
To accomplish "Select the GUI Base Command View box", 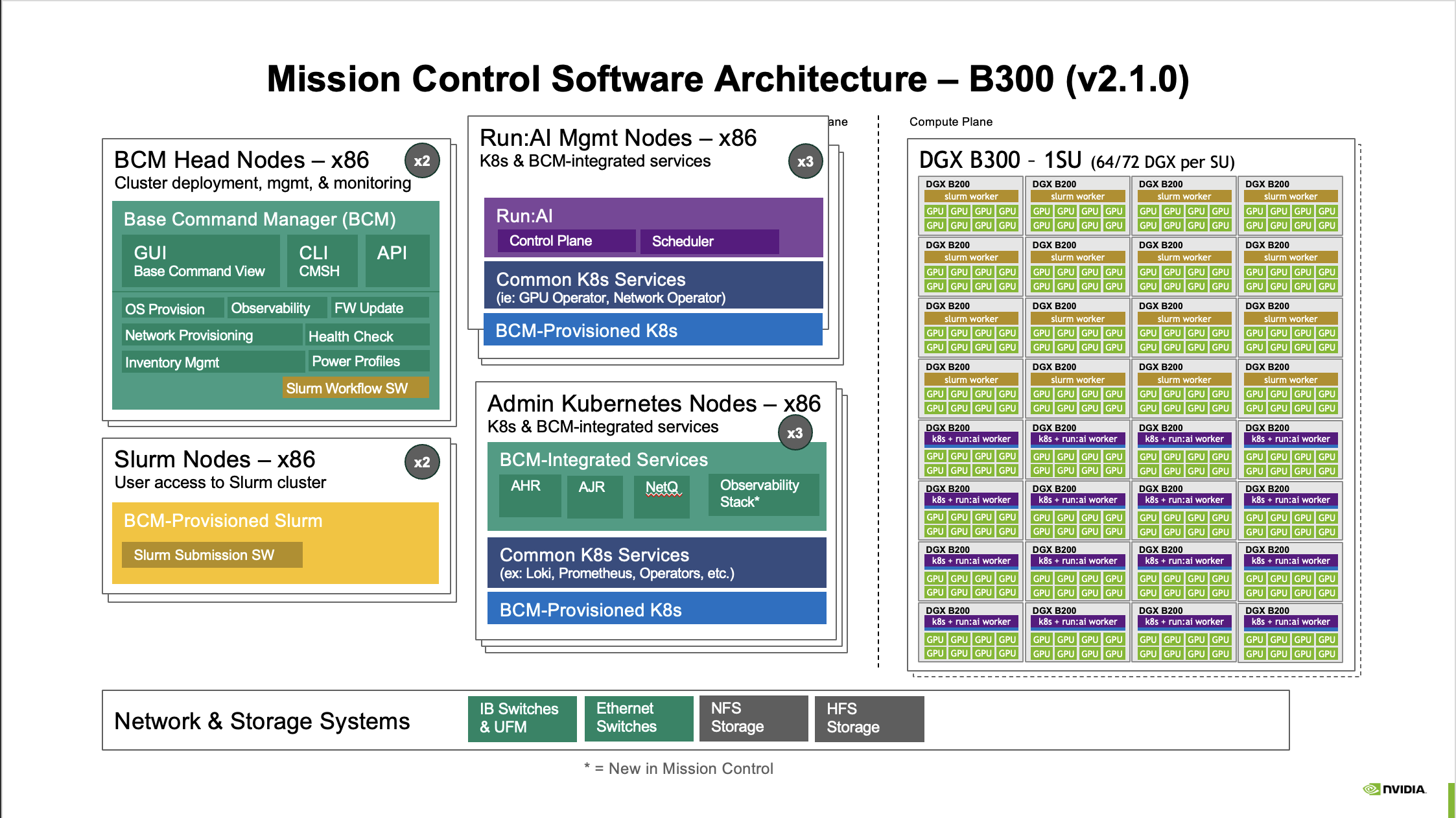I will pyautogui.click(x=200, y=261).
